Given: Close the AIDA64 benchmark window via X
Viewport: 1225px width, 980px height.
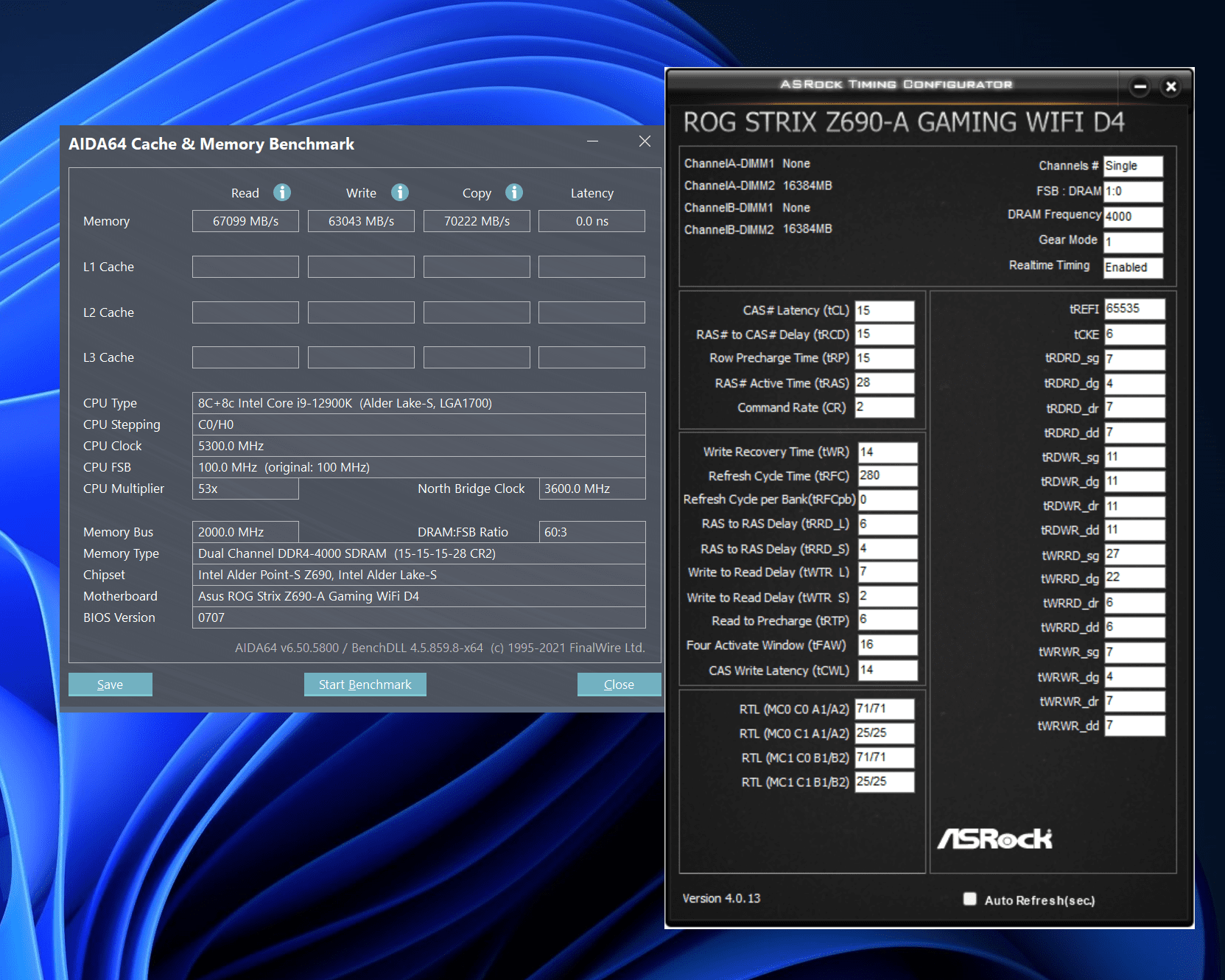Looking at the screenshot, I should pos(645,141).
